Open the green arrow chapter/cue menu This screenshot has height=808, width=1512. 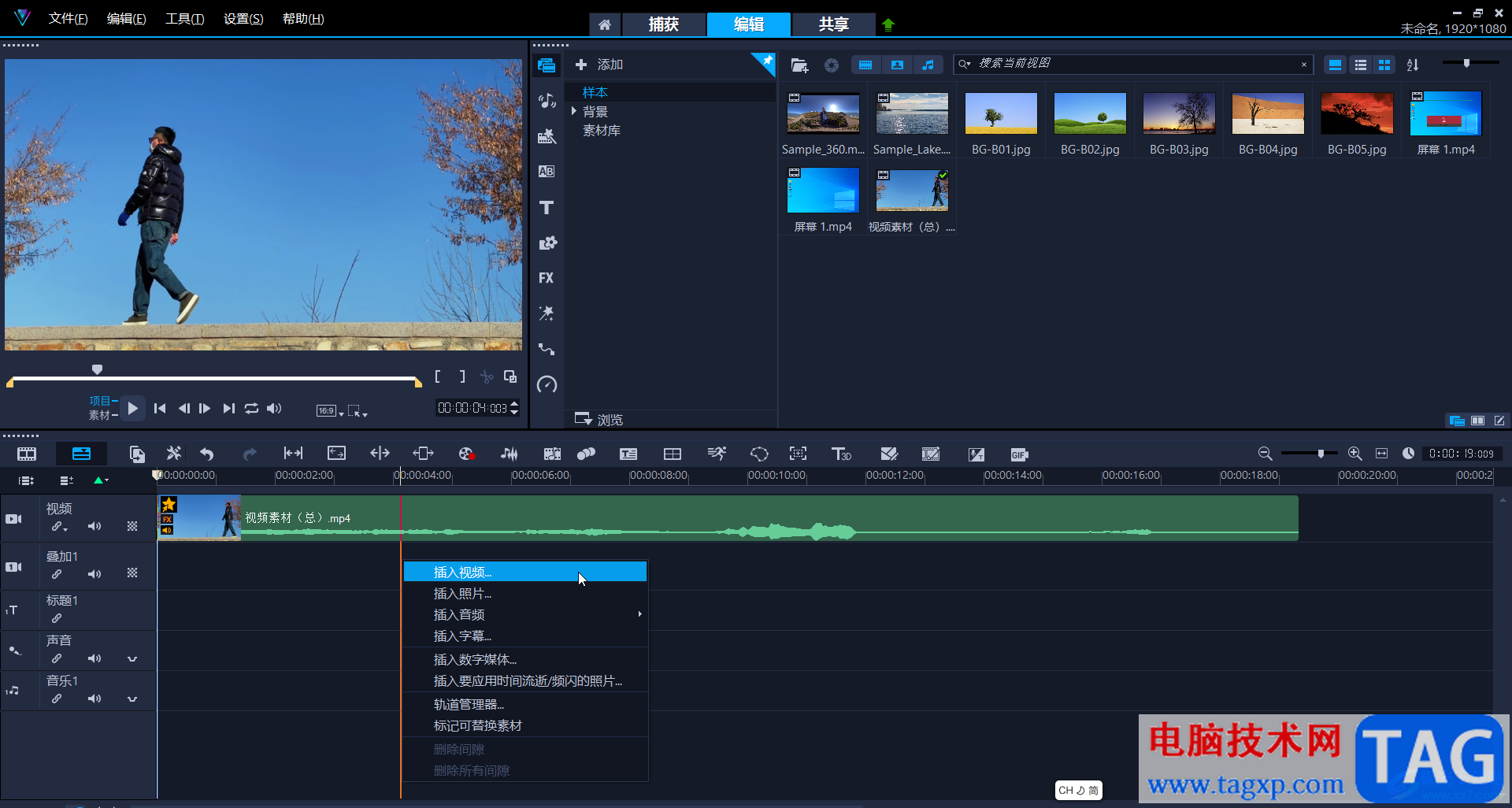101,480
